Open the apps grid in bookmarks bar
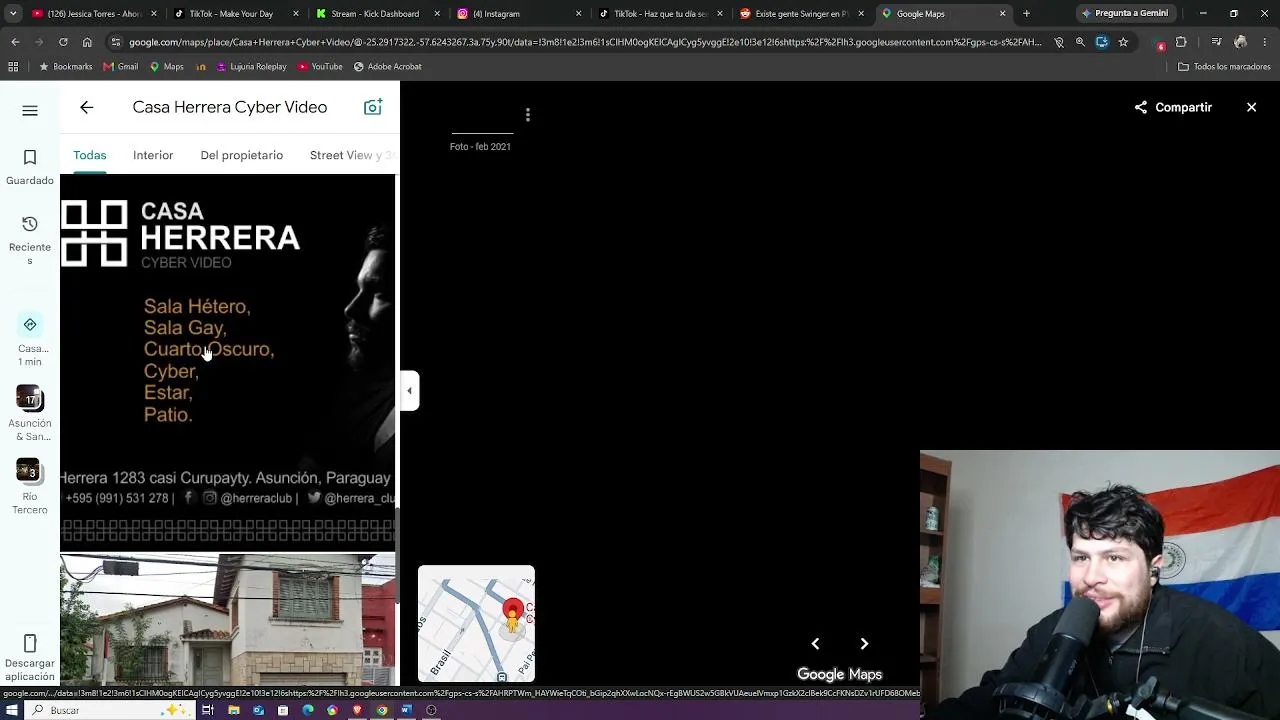This screenshot has height=720, width=1280. pyautogui.click(x=13, y=67)
